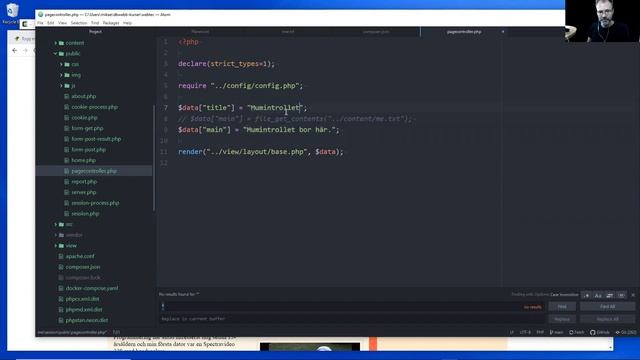Screen dimensions: 640x360
Task: Collapse the public folder chevron
Action: (55, 53)
